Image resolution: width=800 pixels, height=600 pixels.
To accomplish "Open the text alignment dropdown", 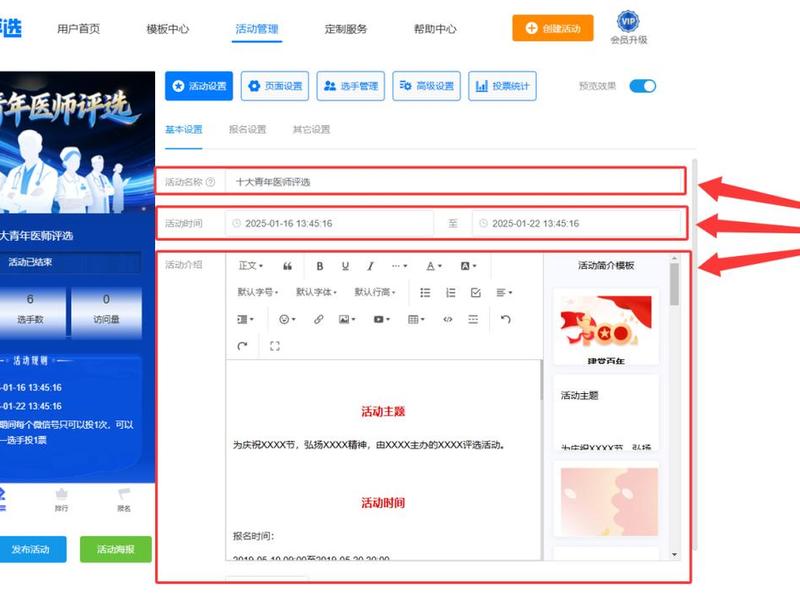I will (x=504, y=292).
